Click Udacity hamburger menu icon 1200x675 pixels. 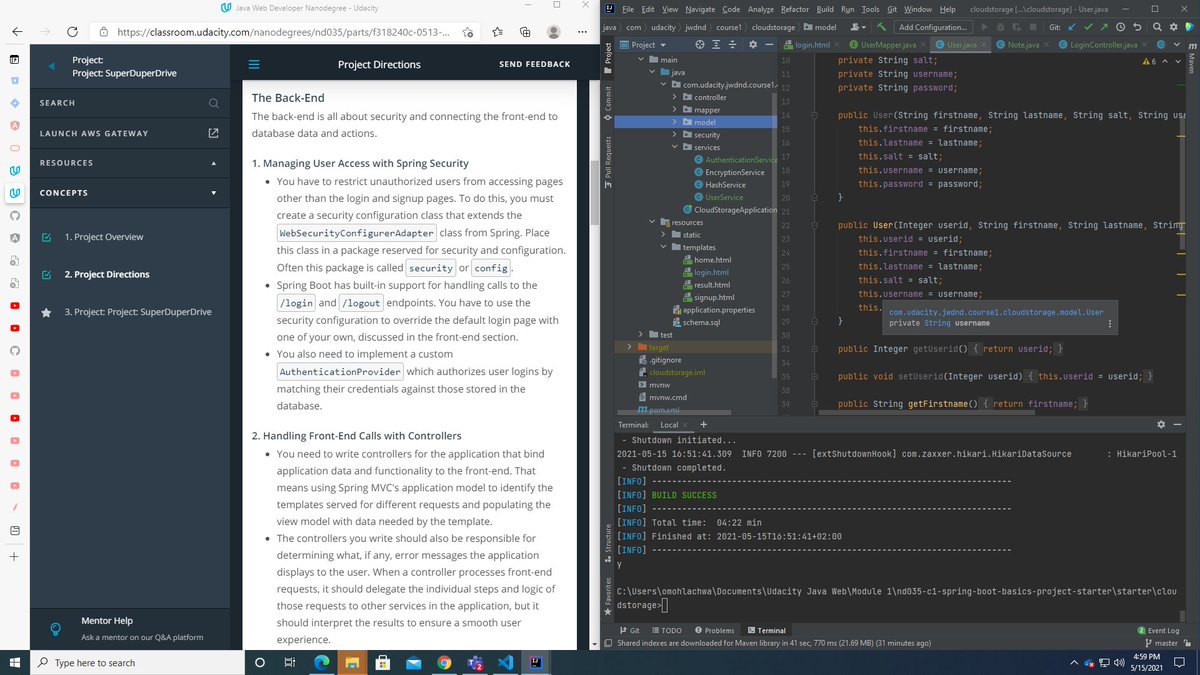pyautogui.click(x=254, y=64)
